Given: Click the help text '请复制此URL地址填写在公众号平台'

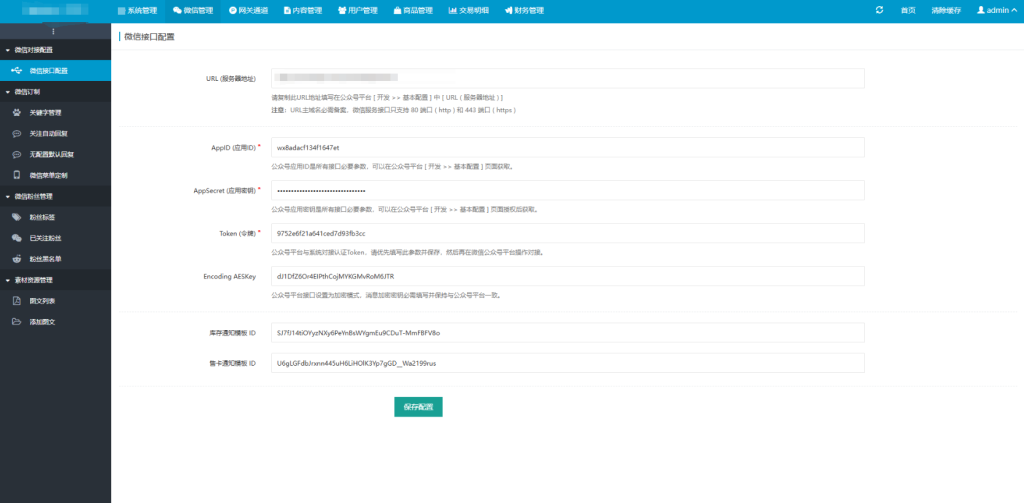Looking at the screenshot, I should tap(323, 97).
